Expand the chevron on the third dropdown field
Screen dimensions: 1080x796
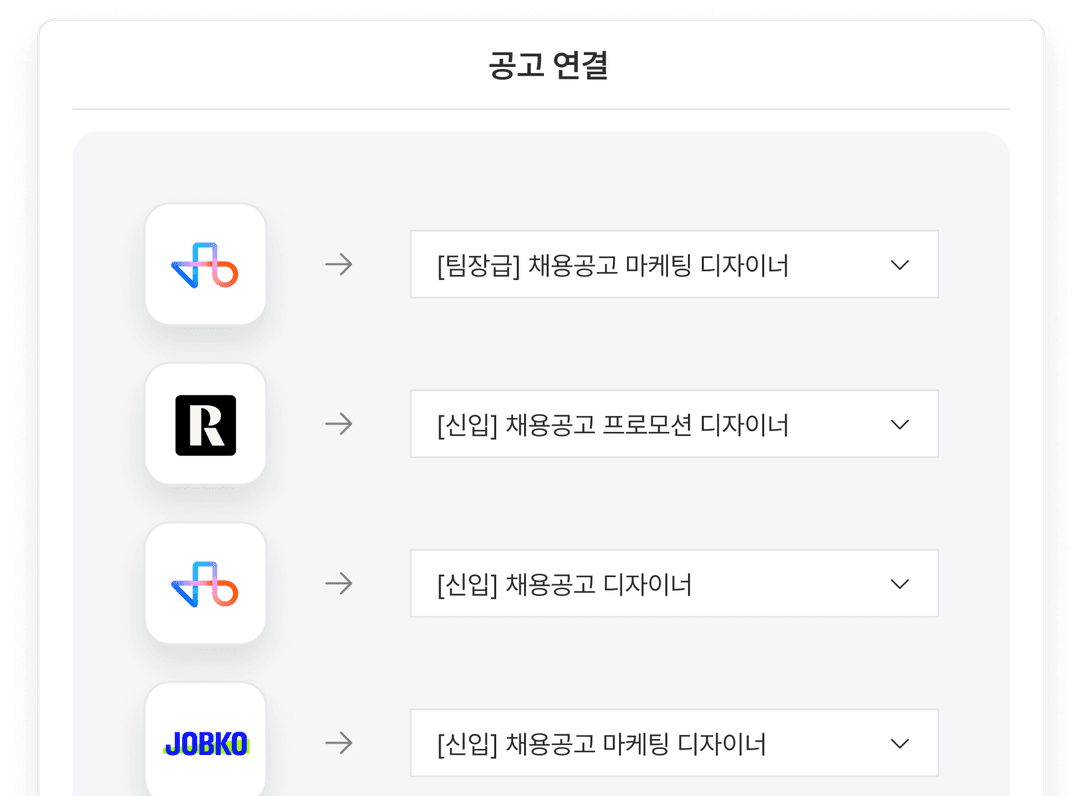click(899, 583)
